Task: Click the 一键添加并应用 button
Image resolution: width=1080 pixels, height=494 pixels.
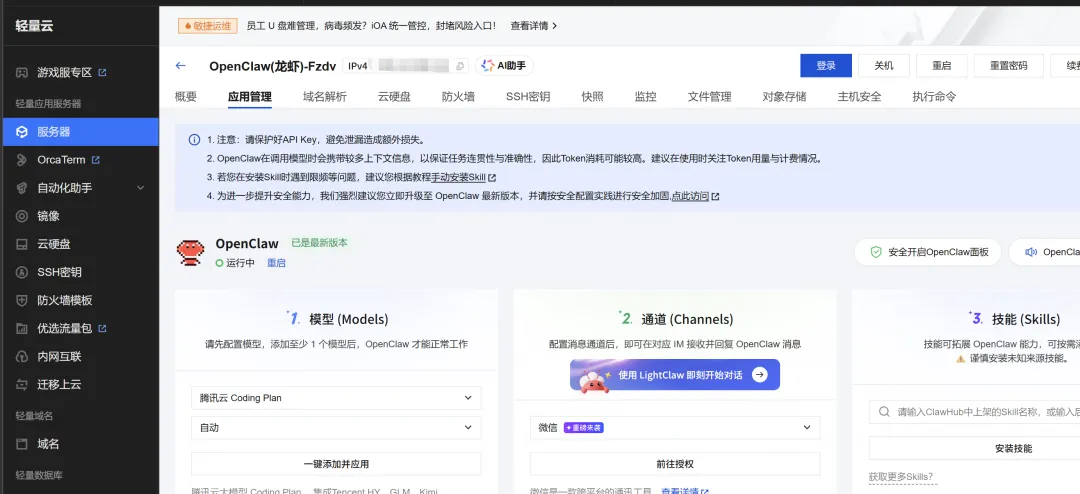Action: (x=336, y=464)
